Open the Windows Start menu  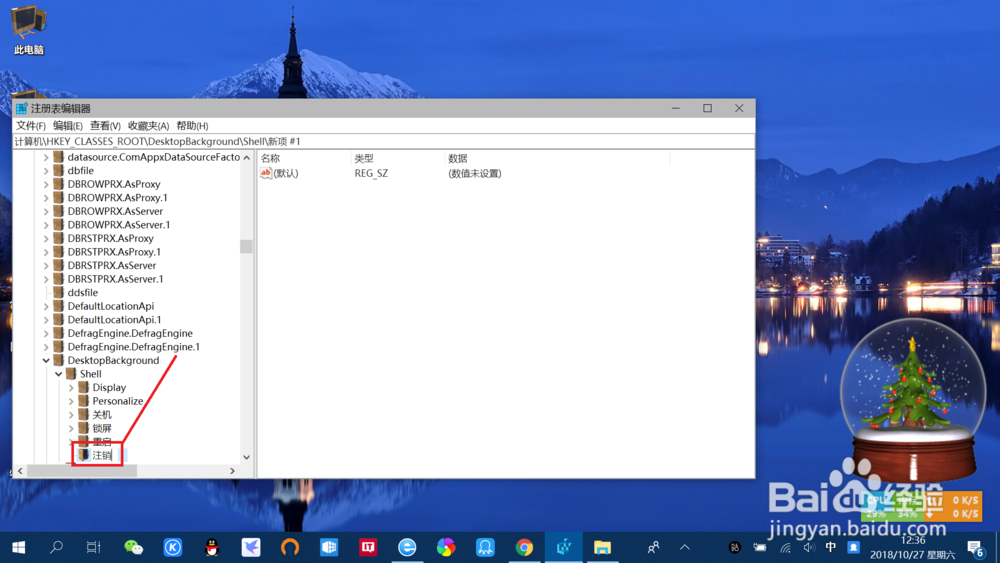[x=18, y=547]
